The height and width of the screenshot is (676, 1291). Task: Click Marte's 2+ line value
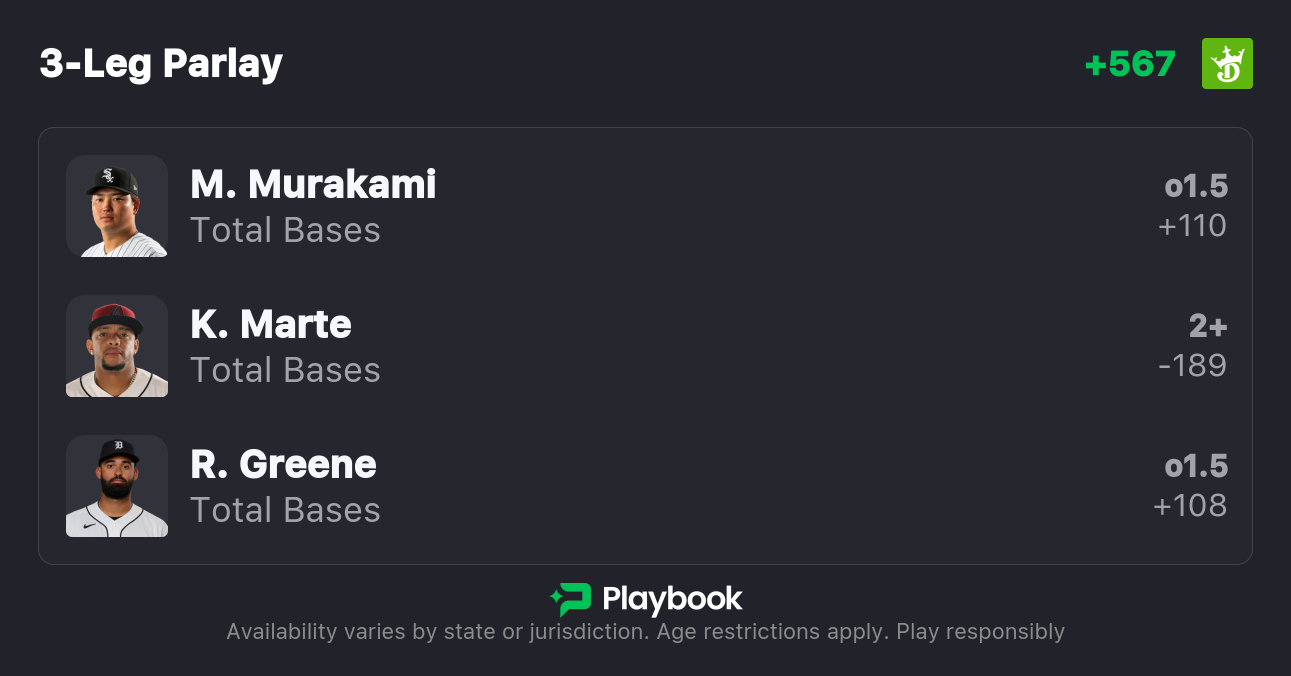[1207, 326]
